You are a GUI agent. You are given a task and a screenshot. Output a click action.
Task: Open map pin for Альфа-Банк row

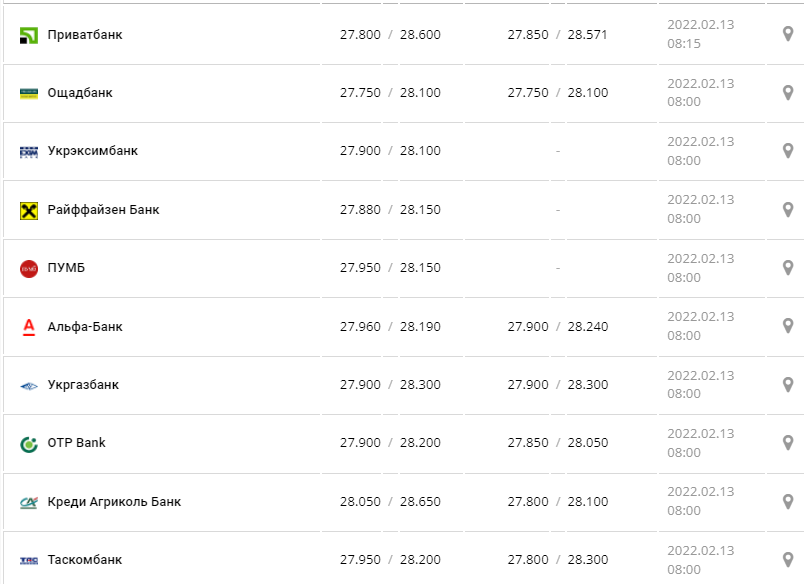tap(787, 326)
